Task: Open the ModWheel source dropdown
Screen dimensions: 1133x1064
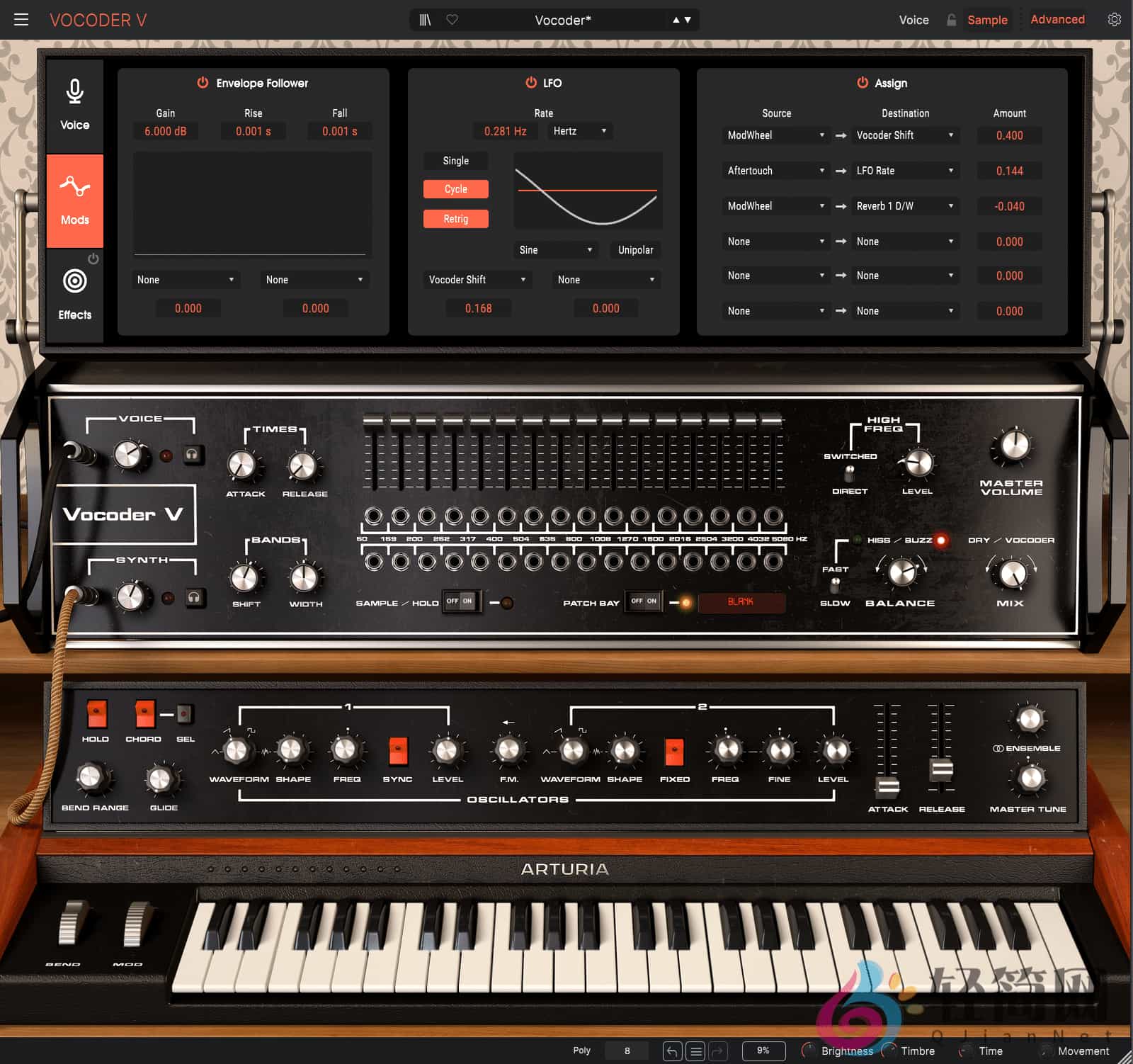Action: pos(775,135)
